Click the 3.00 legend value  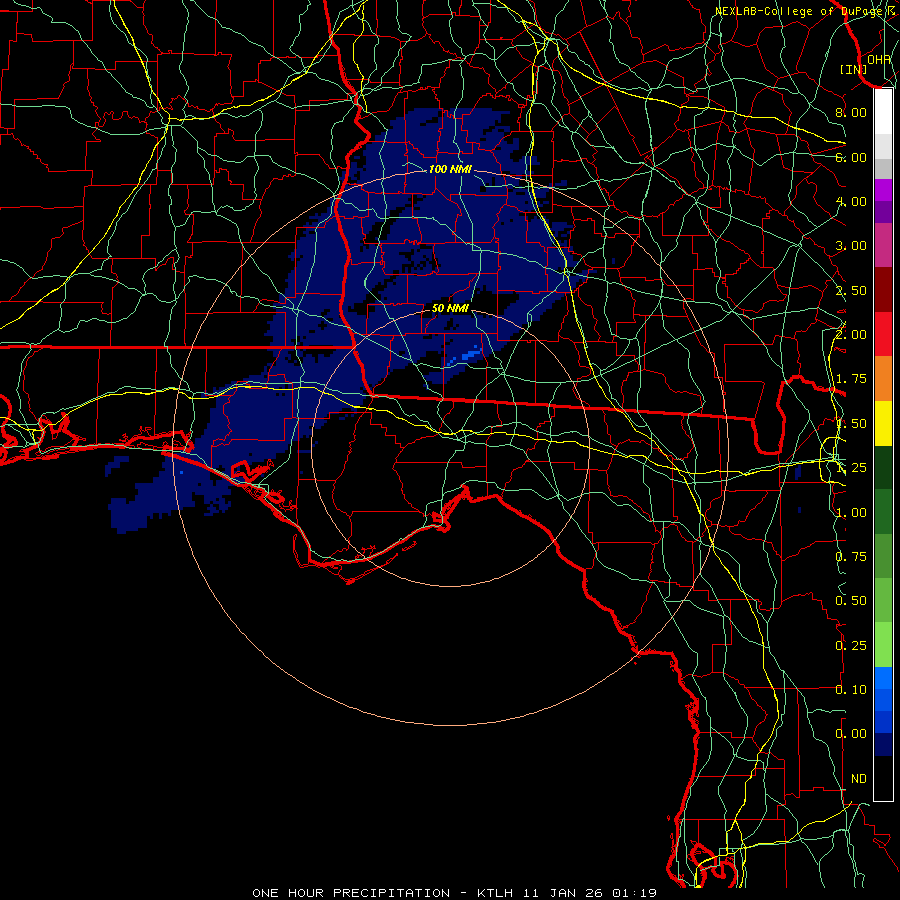pos(851,246)
